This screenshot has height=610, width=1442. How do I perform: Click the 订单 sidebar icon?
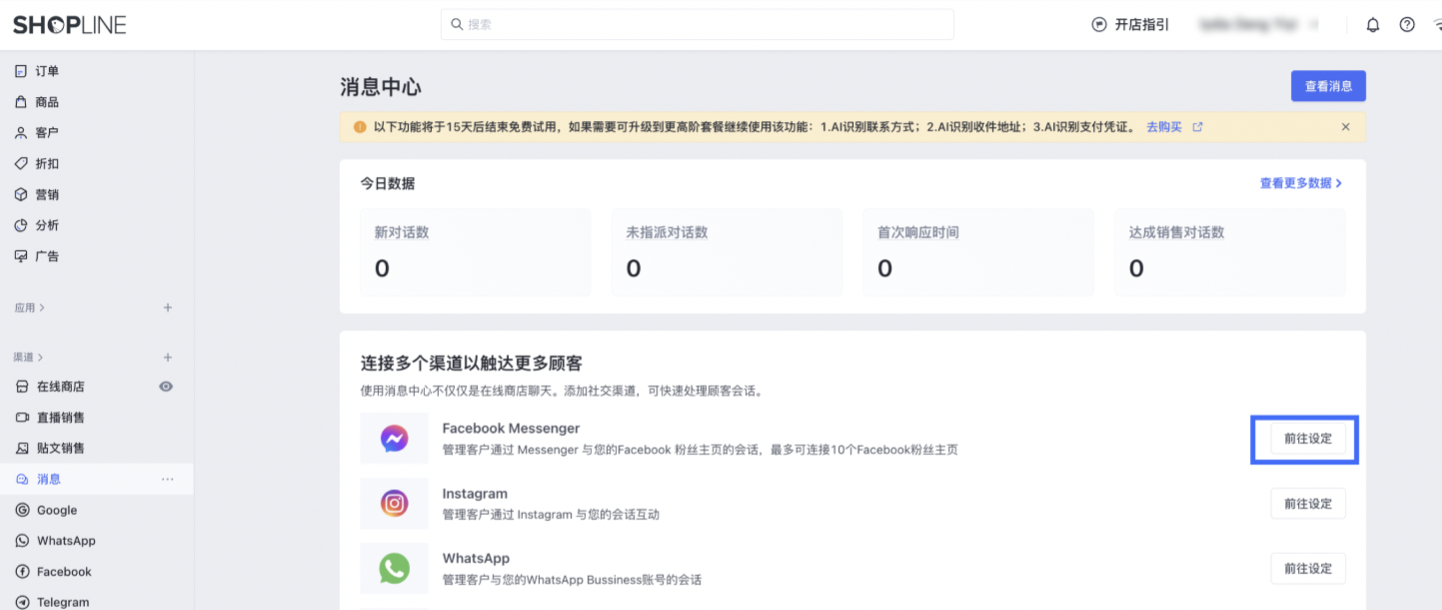pos(21,71)
